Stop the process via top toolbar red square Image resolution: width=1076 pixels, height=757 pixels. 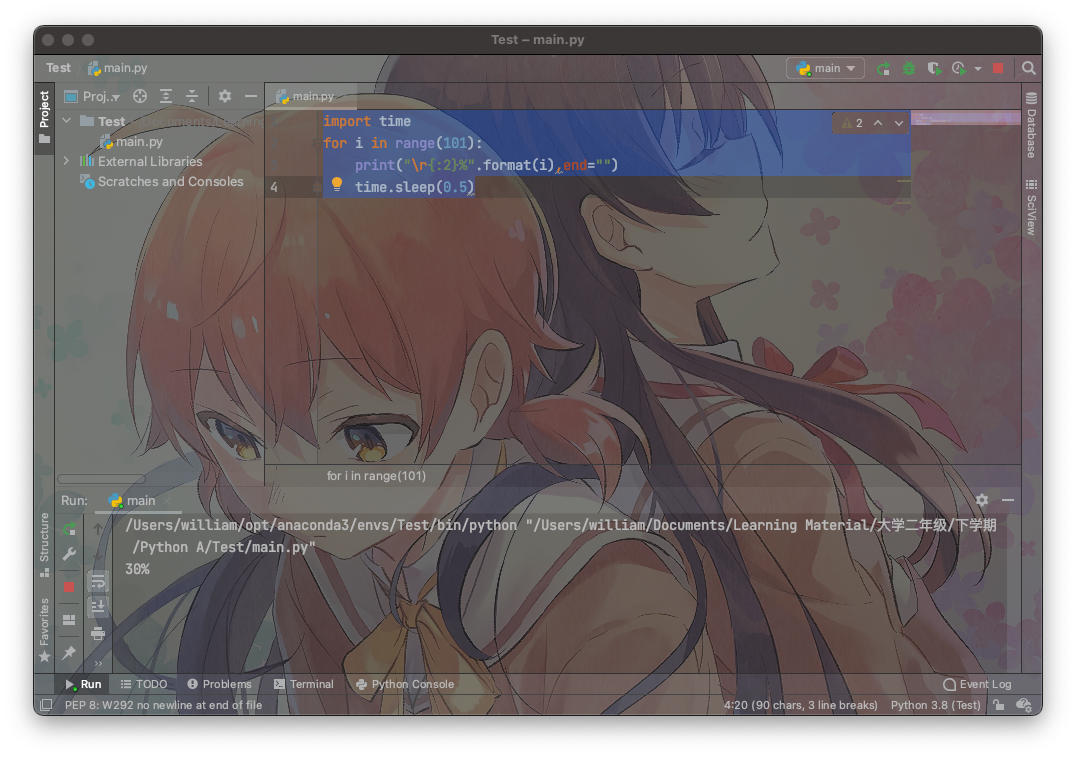pyautogui.click(x=998, y=68)
